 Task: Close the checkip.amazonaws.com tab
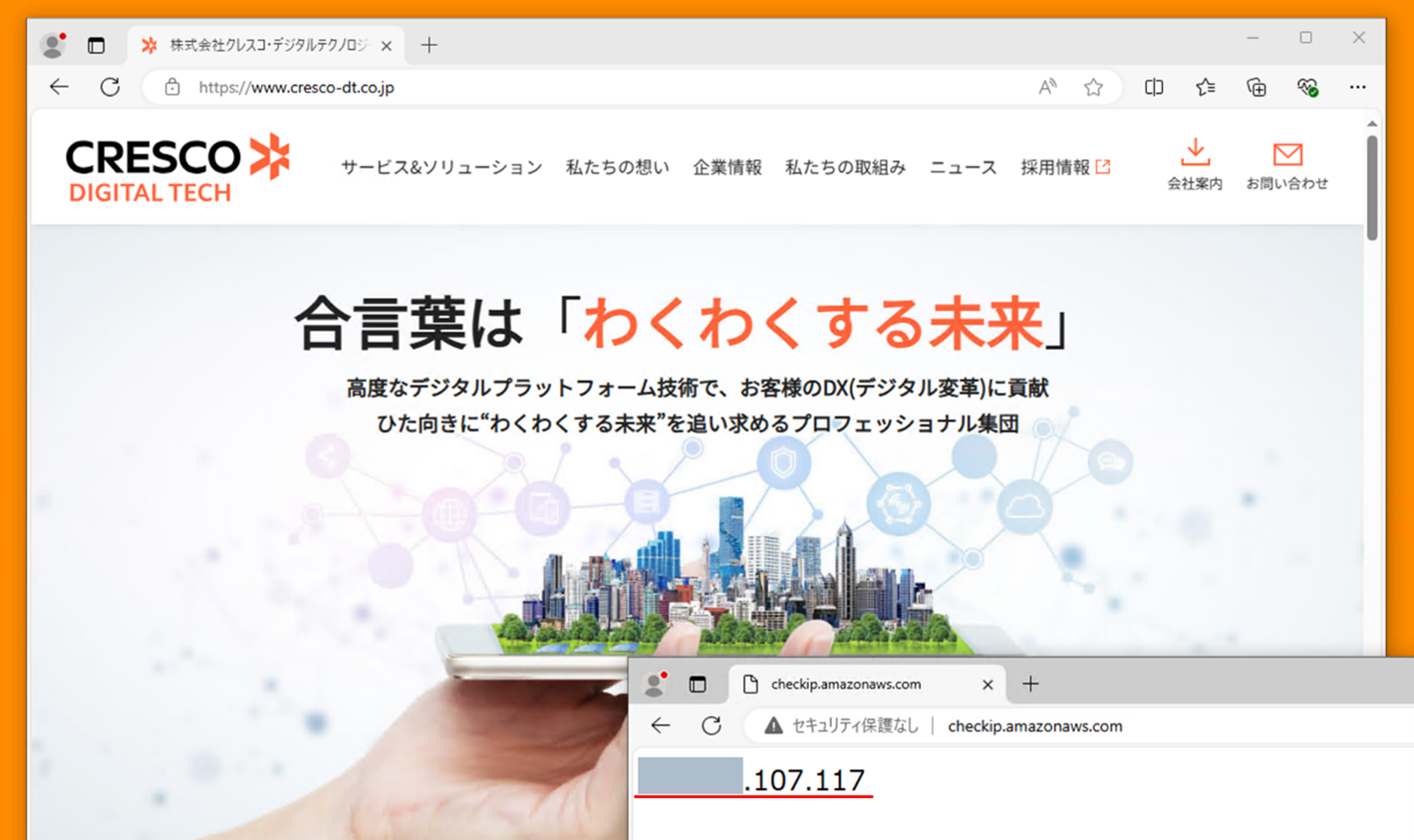[x=988, y=685]
